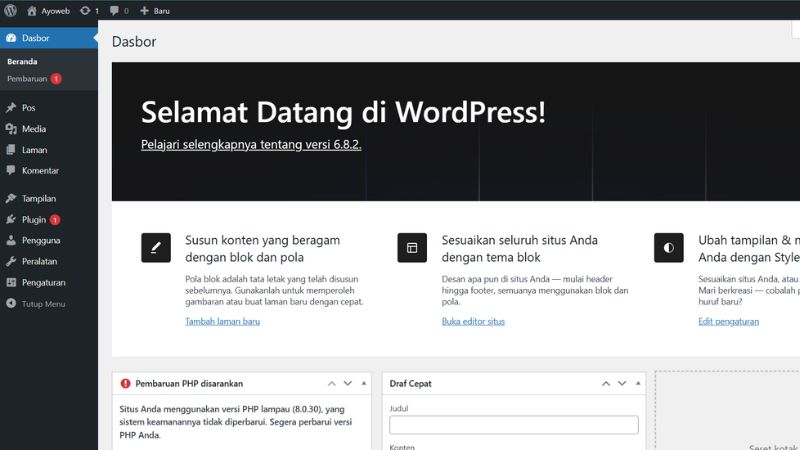Click the Judul input field
This screenshot has width=800, height=450.
coord(513,425)
